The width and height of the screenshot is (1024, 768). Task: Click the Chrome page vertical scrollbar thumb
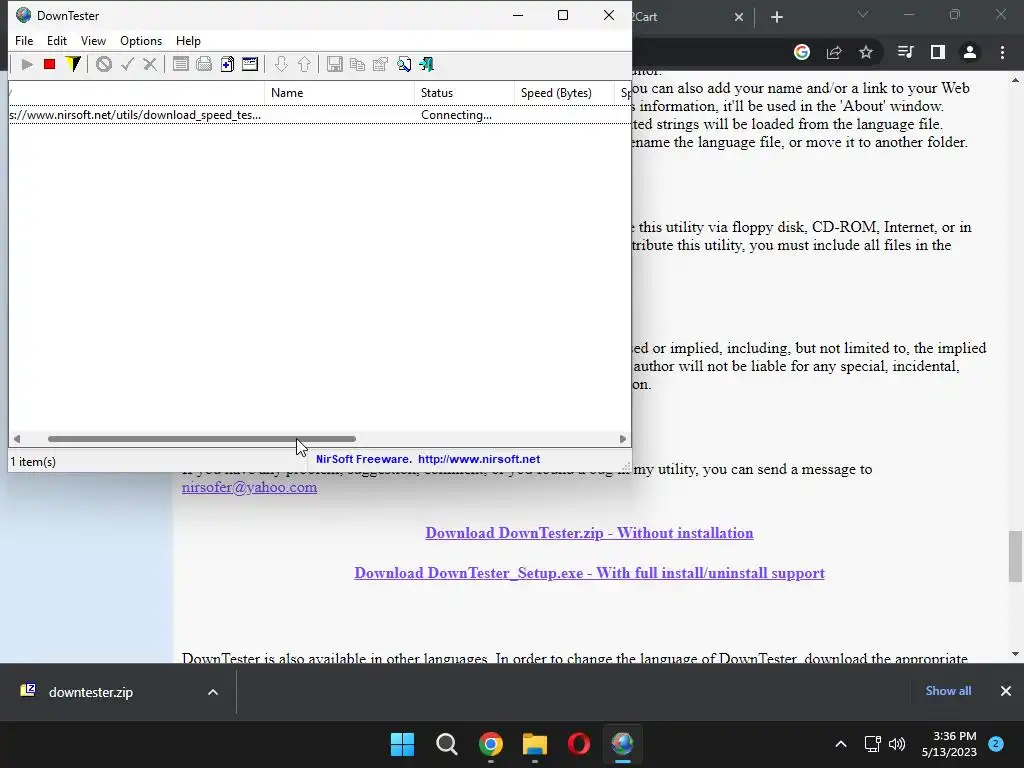click(x=1015, y=556)
